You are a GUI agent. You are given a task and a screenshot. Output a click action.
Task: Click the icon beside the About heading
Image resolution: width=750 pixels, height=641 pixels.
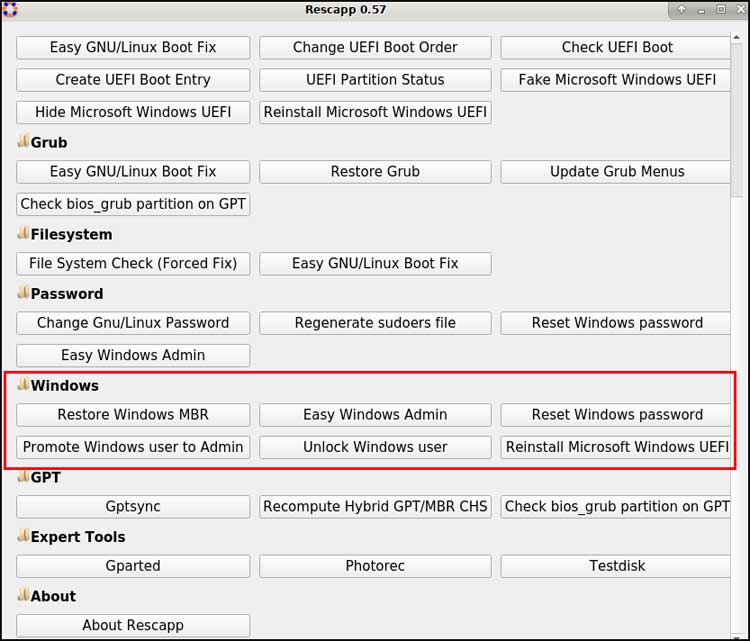(23, 596)
